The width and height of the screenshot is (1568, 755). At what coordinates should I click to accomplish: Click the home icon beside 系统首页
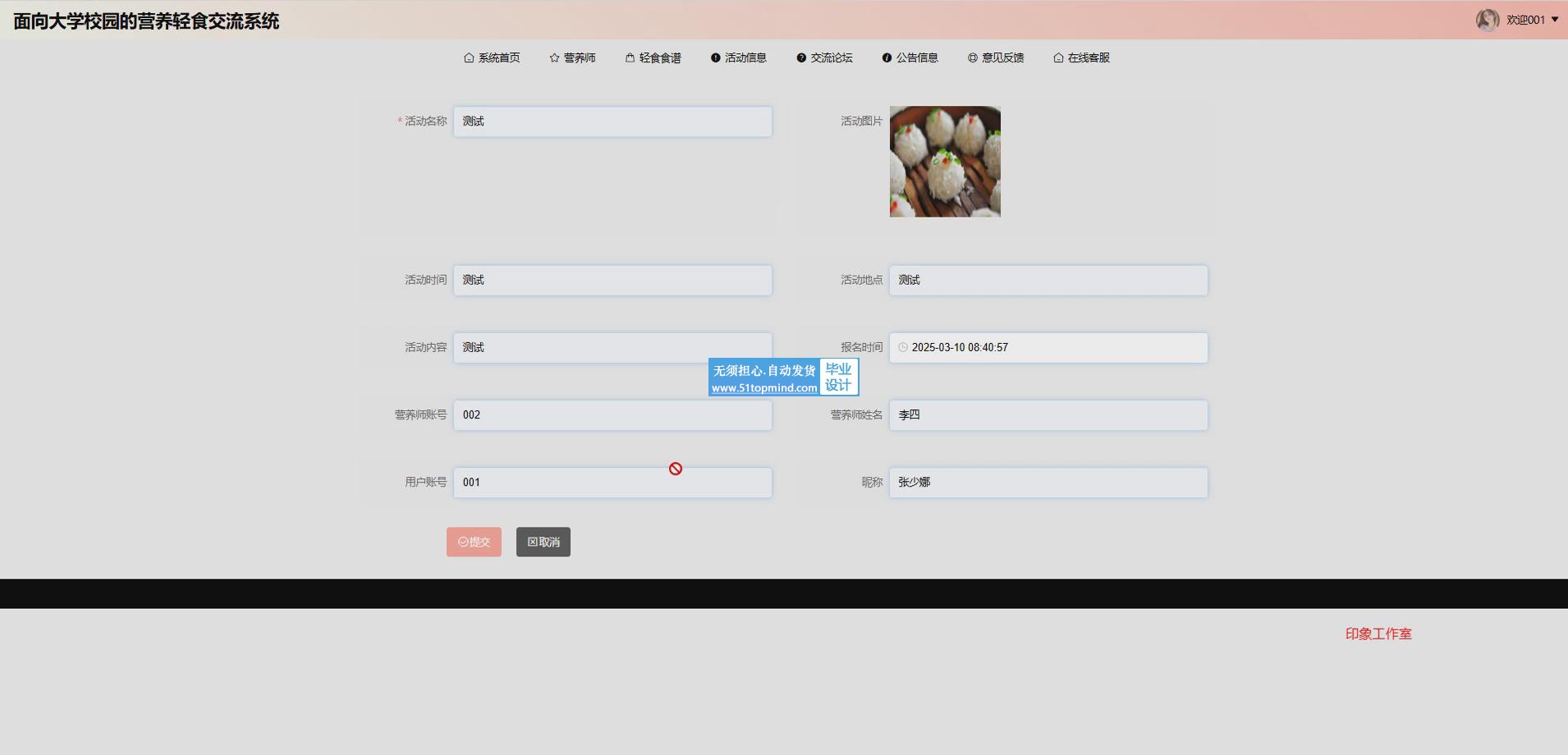click(x=469, y=58)
